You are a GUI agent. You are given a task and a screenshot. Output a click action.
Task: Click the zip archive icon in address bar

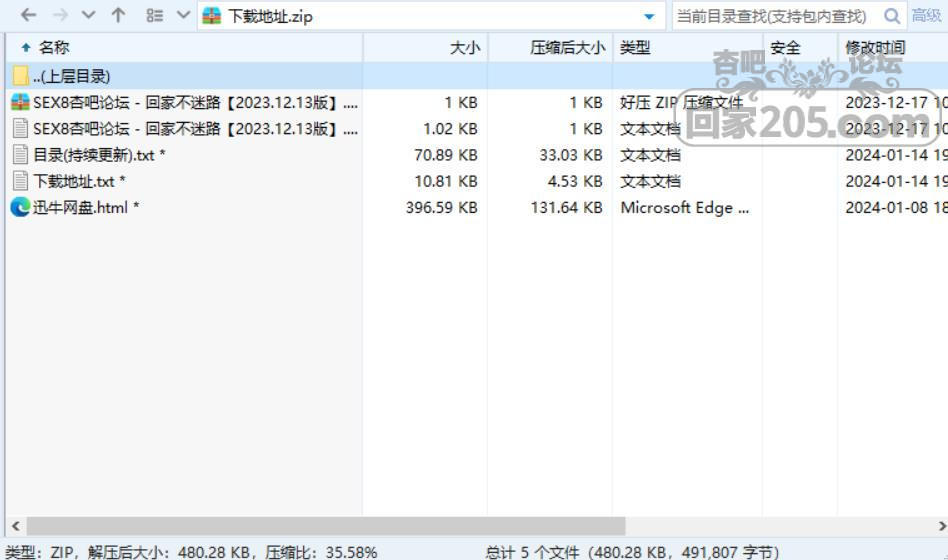pos(212,16)
